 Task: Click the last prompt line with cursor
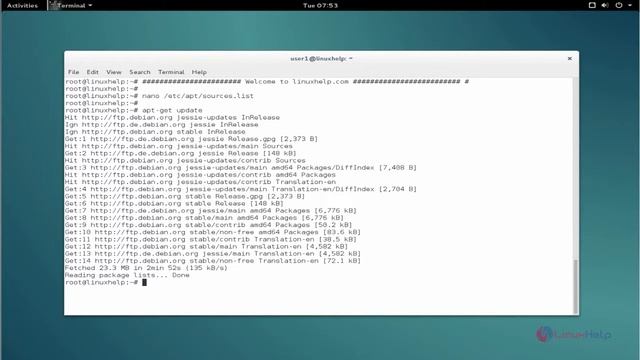coord(106,282)
